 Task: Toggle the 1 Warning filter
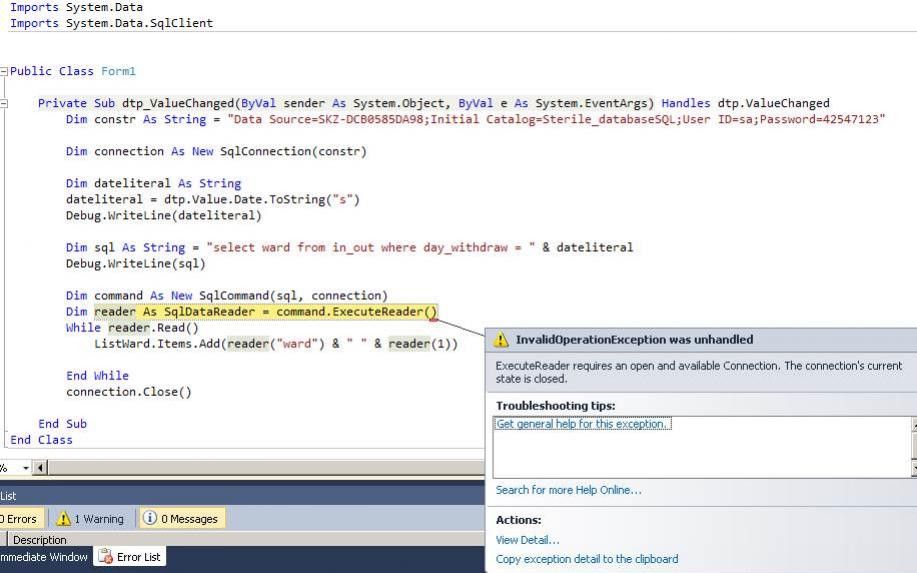point(92,519)
